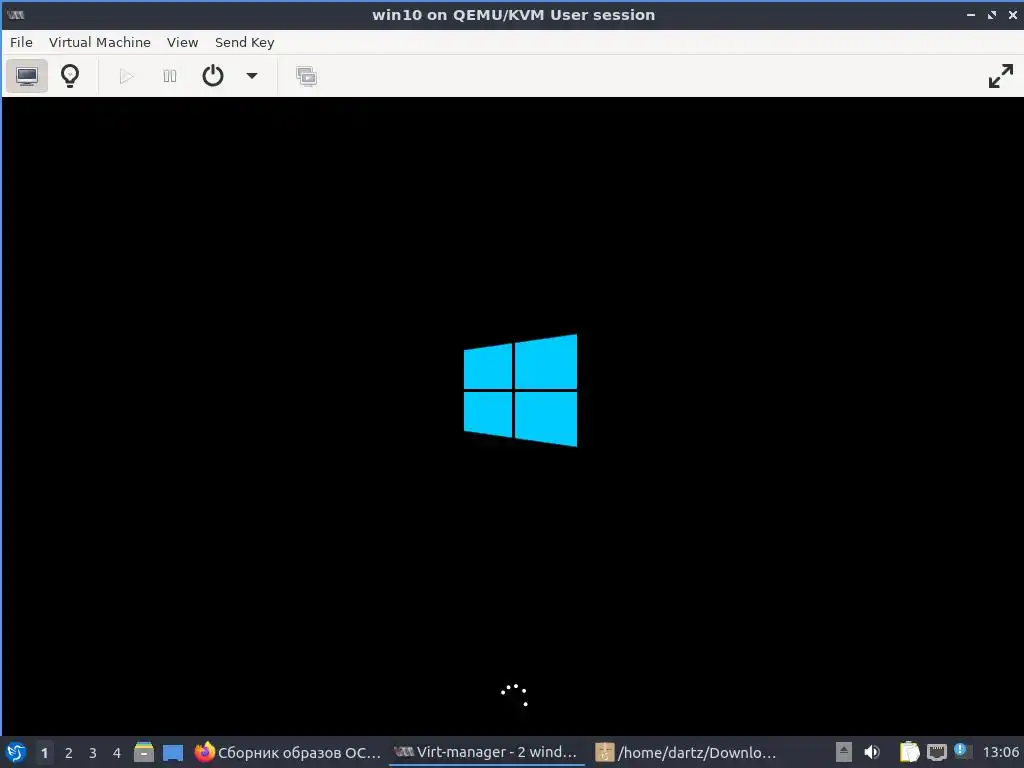Click inside the Windows boot screen display
The width and height of the screenshot is (1024, 768).
click(x=513, y=417)
